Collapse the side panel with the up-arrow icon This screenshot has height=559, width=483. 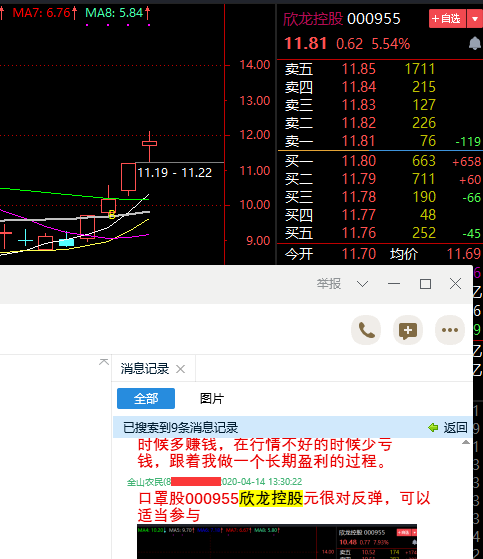(x=104, y=362)
